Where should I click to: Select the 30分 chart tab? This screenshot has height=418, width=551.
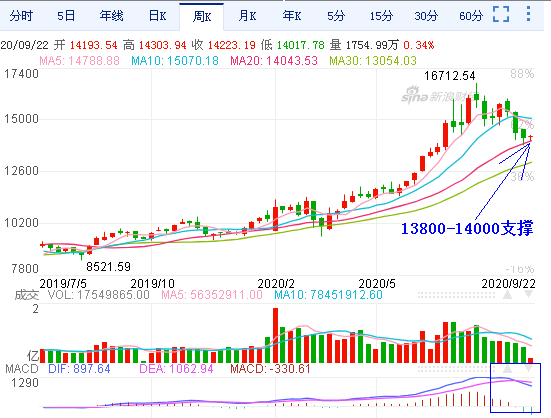click(x=426, y=16)
